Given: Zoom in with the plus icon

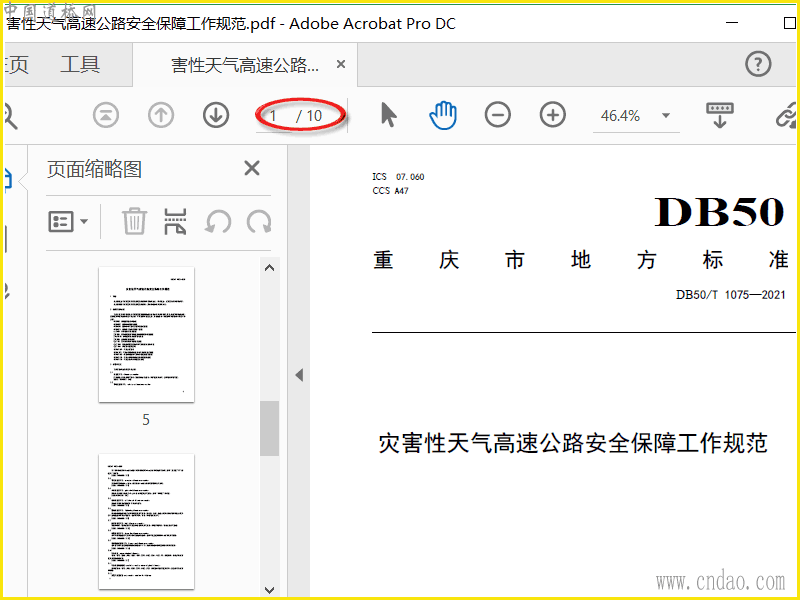Looking at the screenshot, I should pyautogui.click(x=553, y=115).
